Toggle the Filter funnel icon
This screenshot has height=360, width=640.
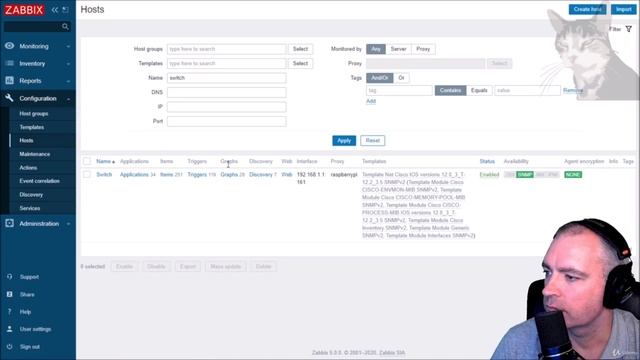click(x=629, y=29)
